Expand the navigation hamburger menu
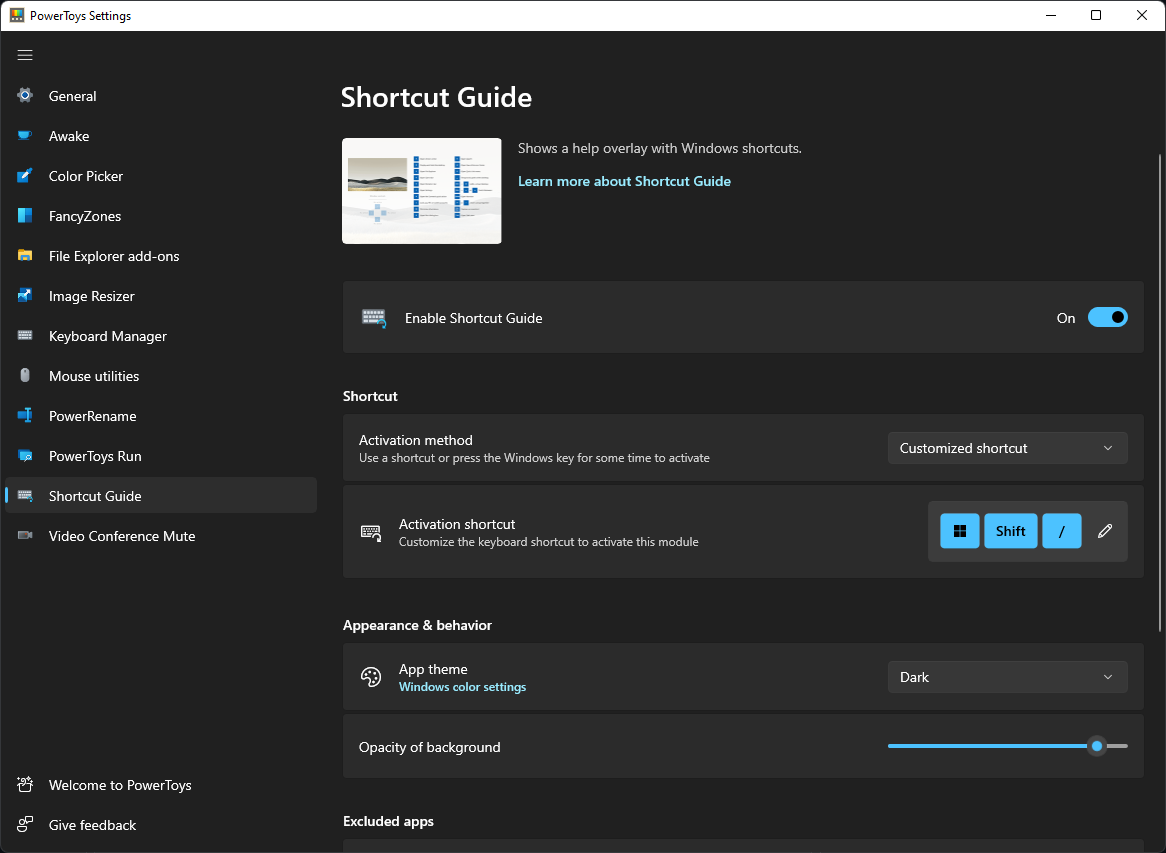This screenshot has height=853, width=1166. coord(25,55)
